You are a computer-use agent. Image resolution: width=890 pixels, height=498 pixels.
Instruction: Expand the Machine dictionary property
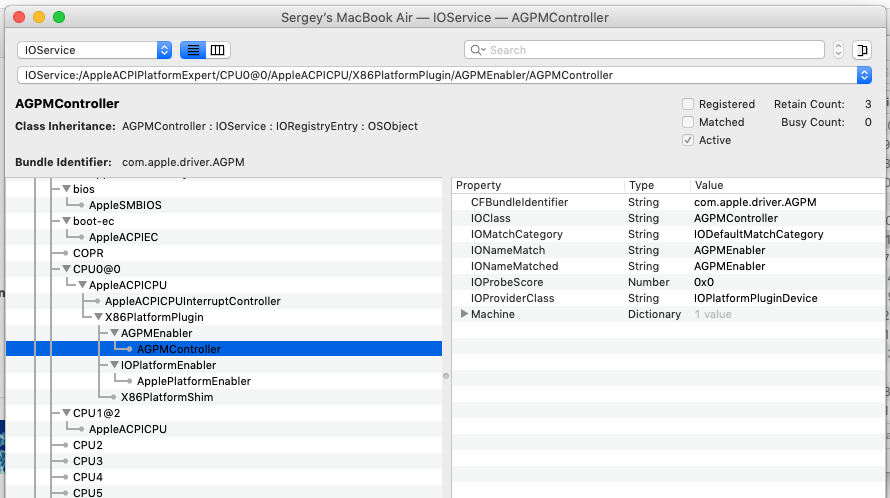464,314
